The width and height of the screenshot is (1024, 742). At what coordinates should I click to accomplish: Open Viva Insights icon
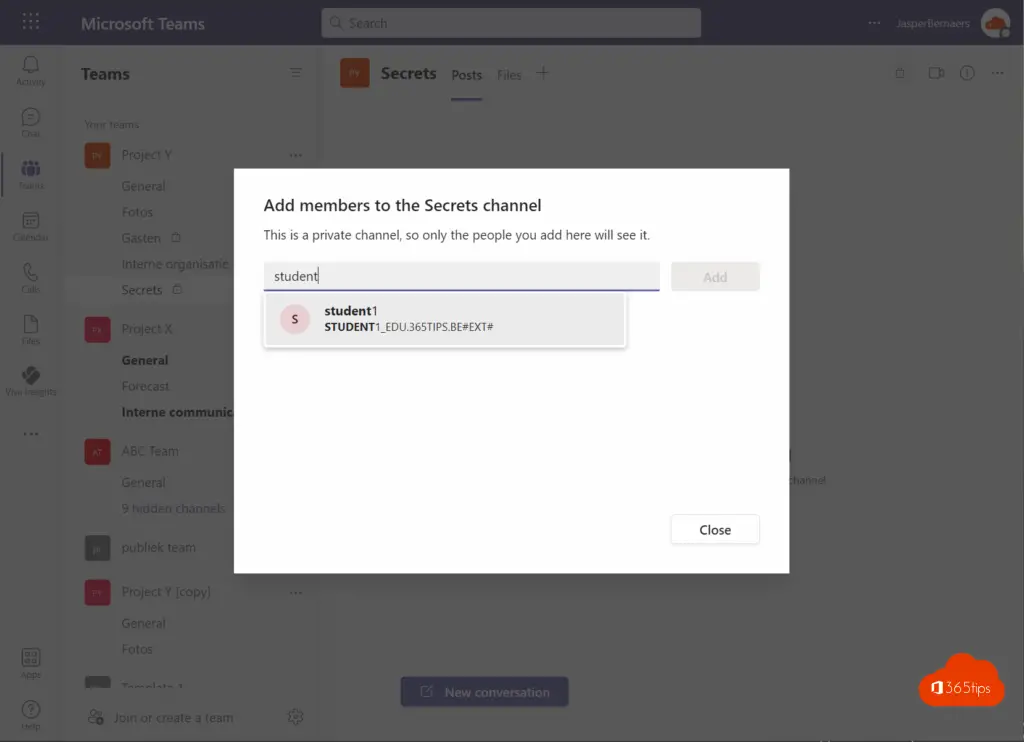(31, 381)
